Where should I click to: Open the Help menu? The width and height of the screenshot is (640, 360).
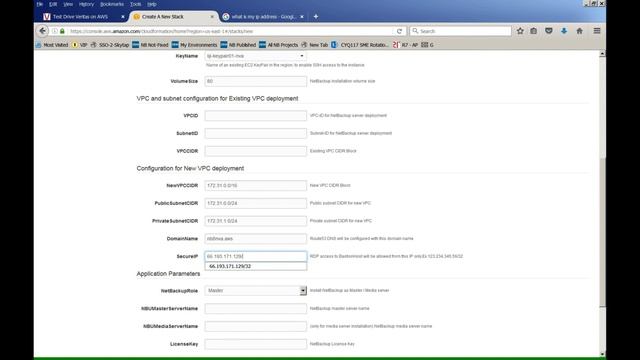pyautogui.click(x=152, y=4)
